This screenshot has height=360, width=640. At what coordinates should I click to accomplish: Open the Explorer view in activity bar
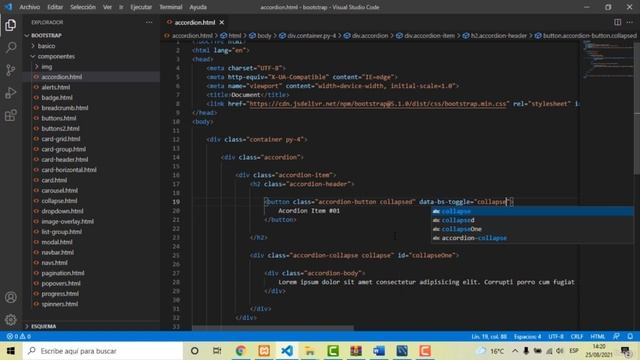point(11,25)
